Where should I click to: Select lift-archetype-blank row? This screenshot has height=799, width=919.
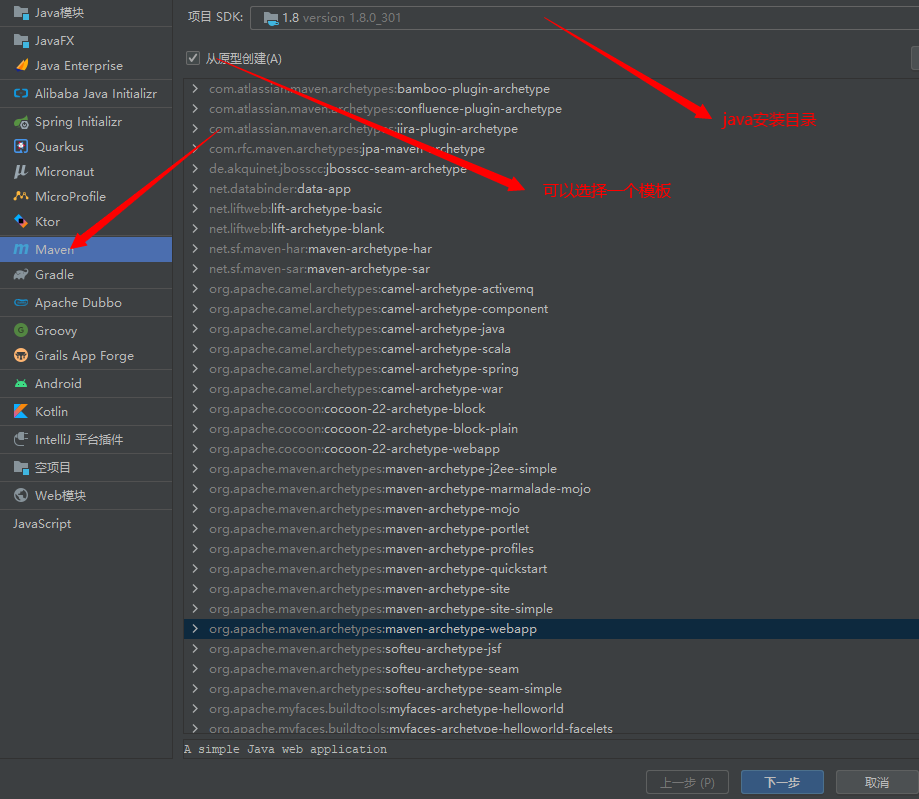click(551, 229)
